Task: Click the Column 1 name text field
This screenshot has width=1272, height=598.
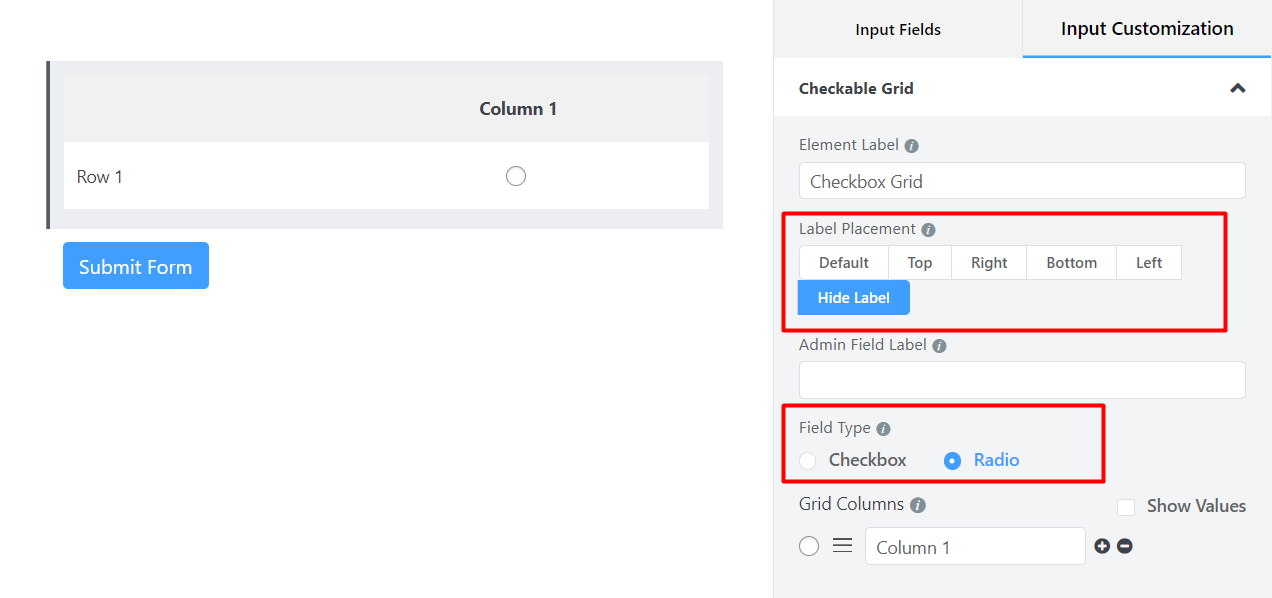Action: click(975, 546)
